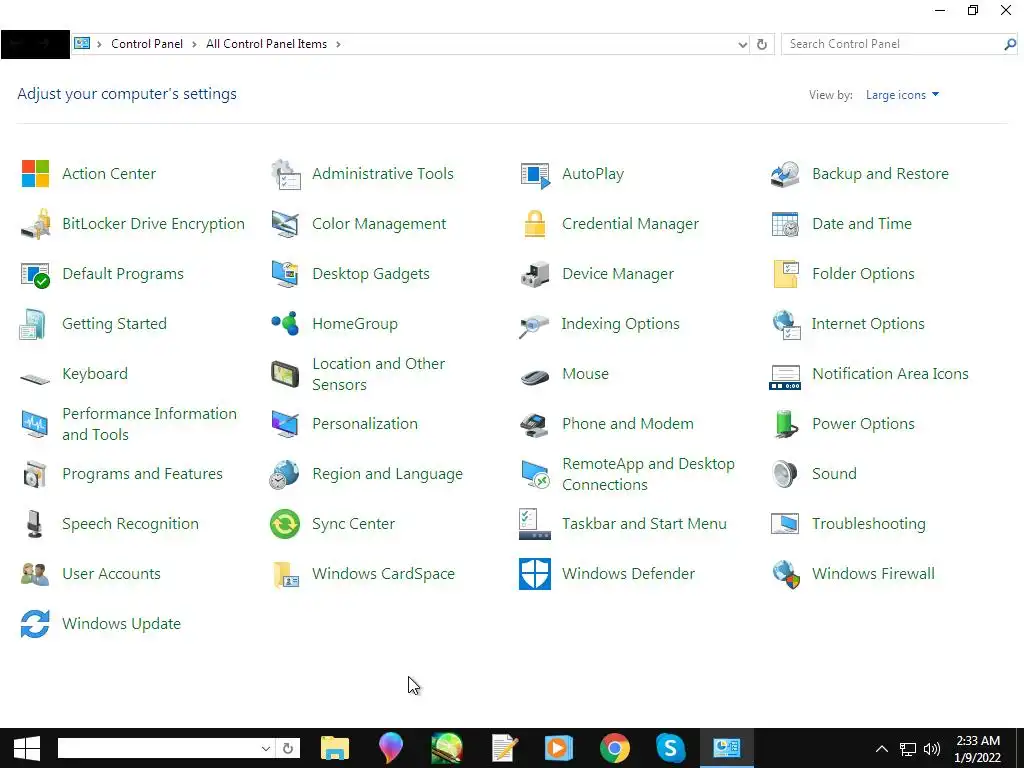The image size is (1024, 768).
Task: Open the Notification Area Icons icon
Action: [x=785, y=377]
